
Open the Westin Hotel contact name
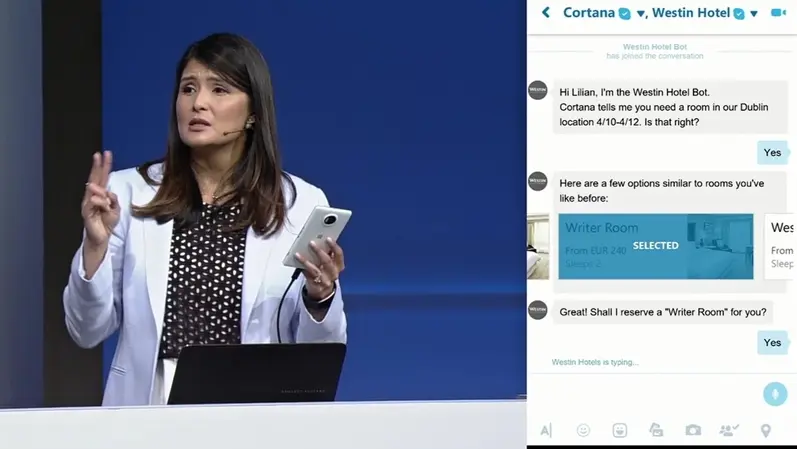(691, 13)
